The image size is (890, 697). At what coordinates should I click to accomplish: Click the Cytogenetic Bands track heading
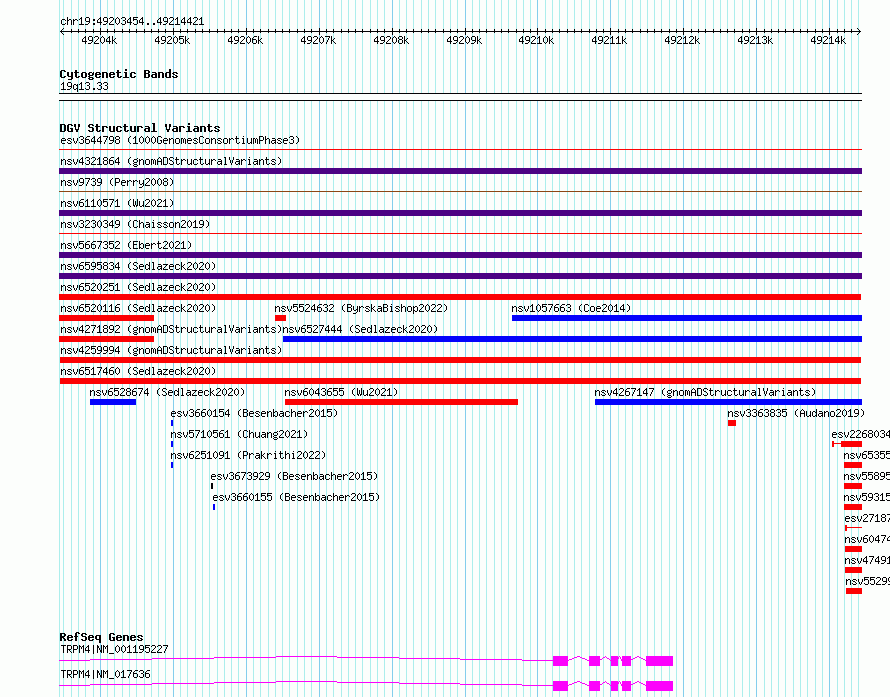coord(119,74)
